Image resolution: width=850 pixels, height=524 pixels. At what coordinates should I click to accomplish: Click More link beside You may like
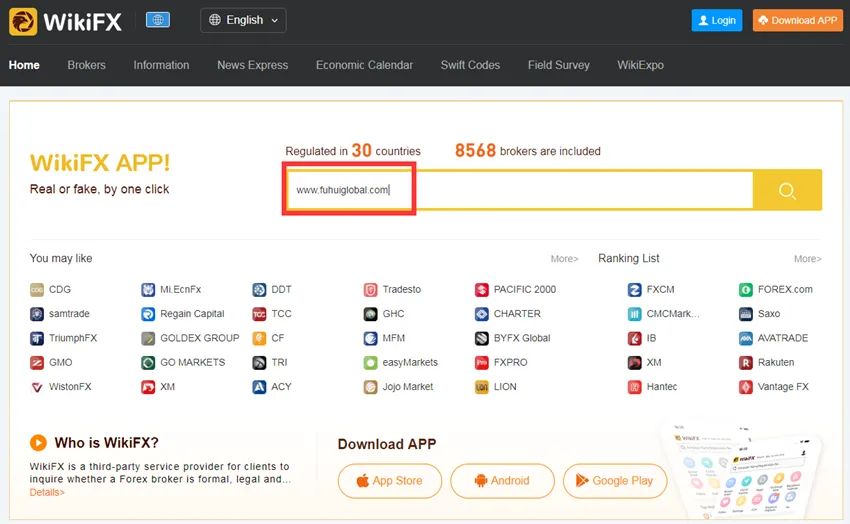coord(564,259)
